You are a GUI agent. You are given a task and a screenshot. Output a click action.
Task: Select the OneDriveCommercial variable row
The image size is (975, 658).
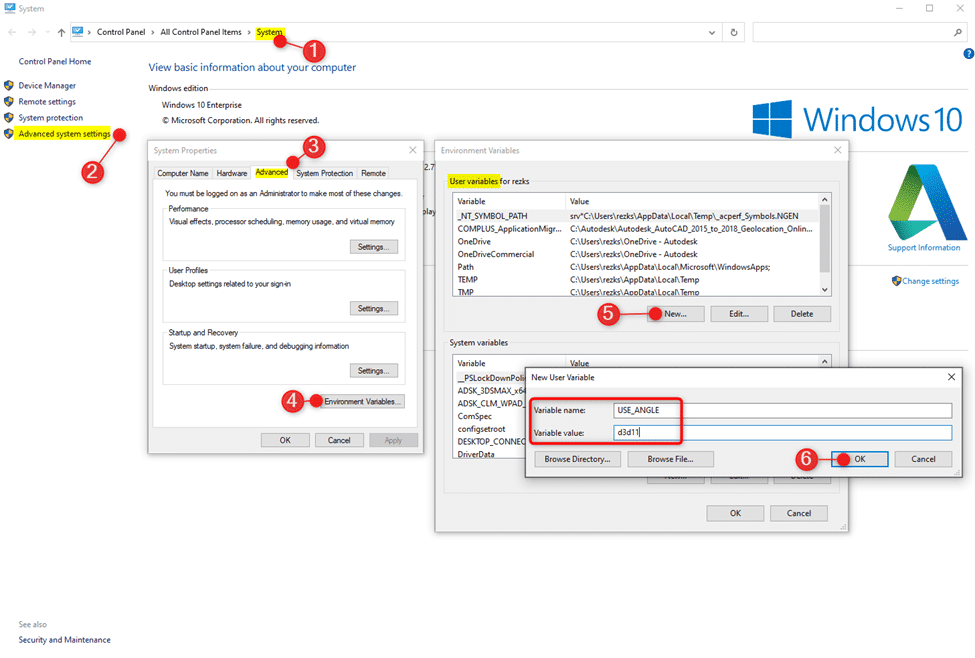(636, 254)
